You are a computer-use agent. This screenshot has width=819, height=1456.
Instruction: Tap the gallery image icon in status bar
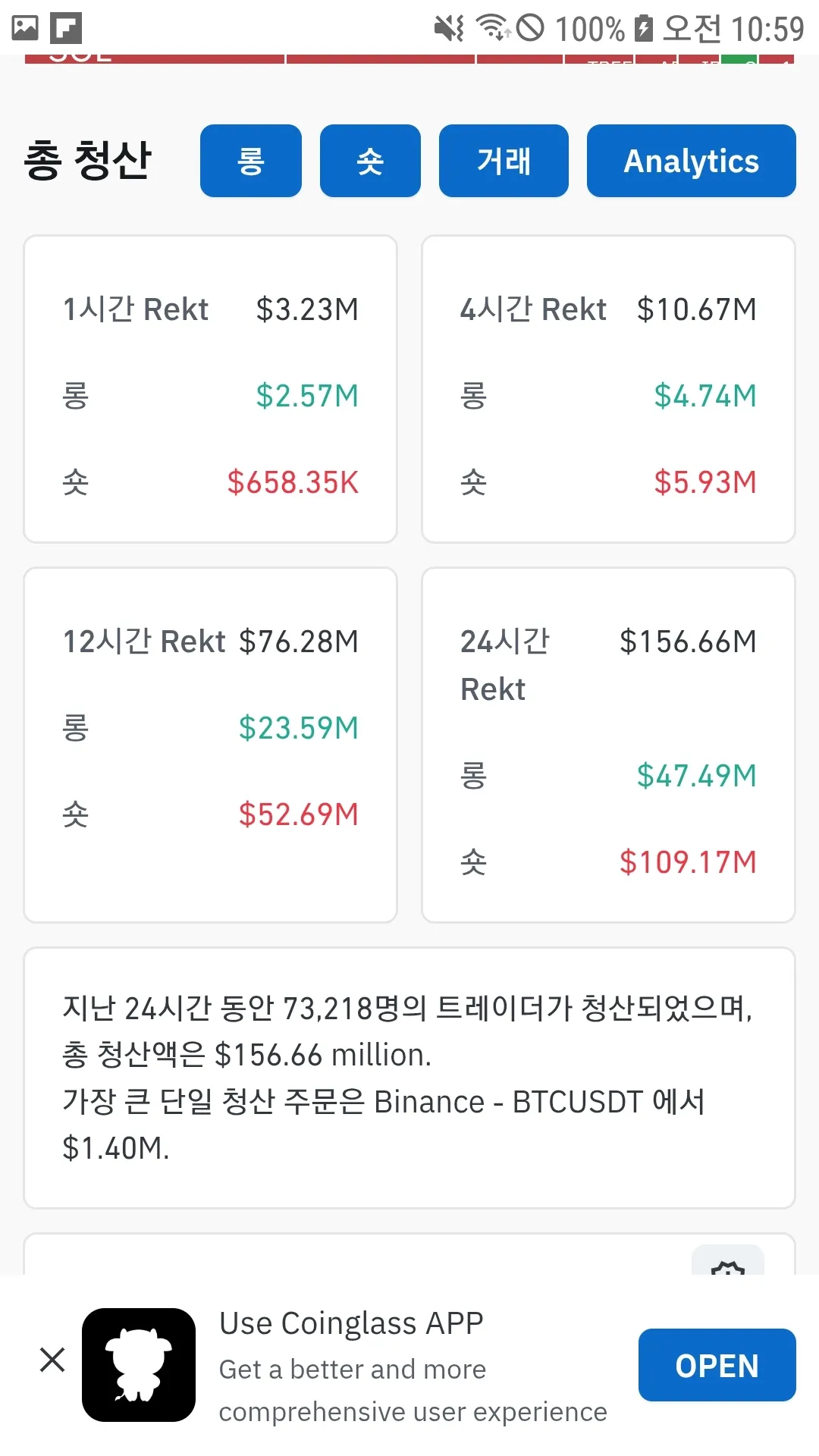pos(25,28)
